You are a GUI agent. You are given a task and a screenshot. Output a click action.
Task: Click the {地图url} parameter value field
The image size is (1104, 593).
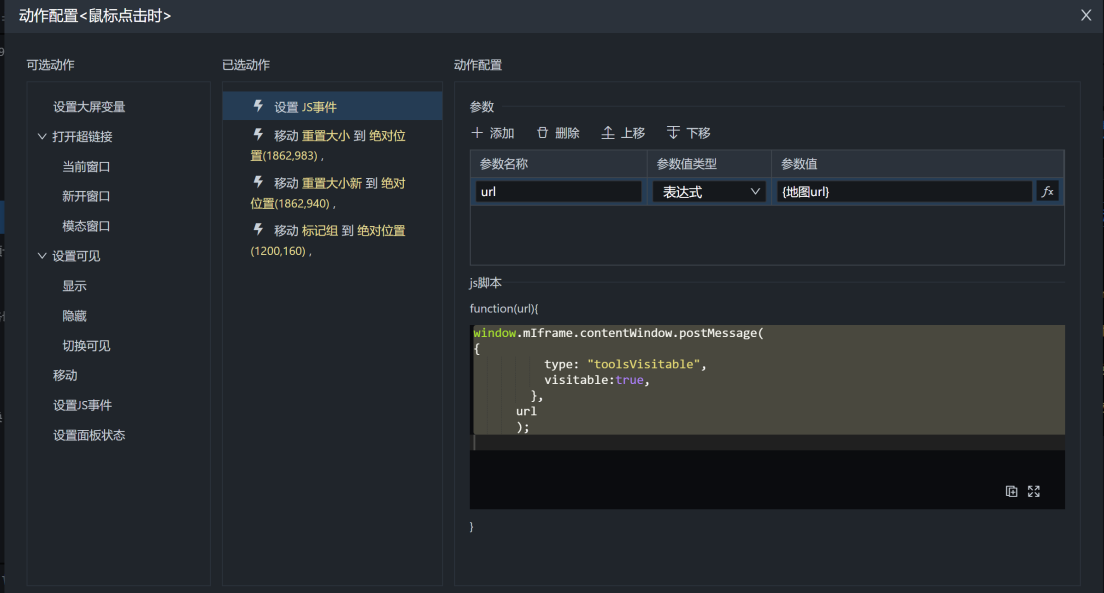(x=903, y=192)
